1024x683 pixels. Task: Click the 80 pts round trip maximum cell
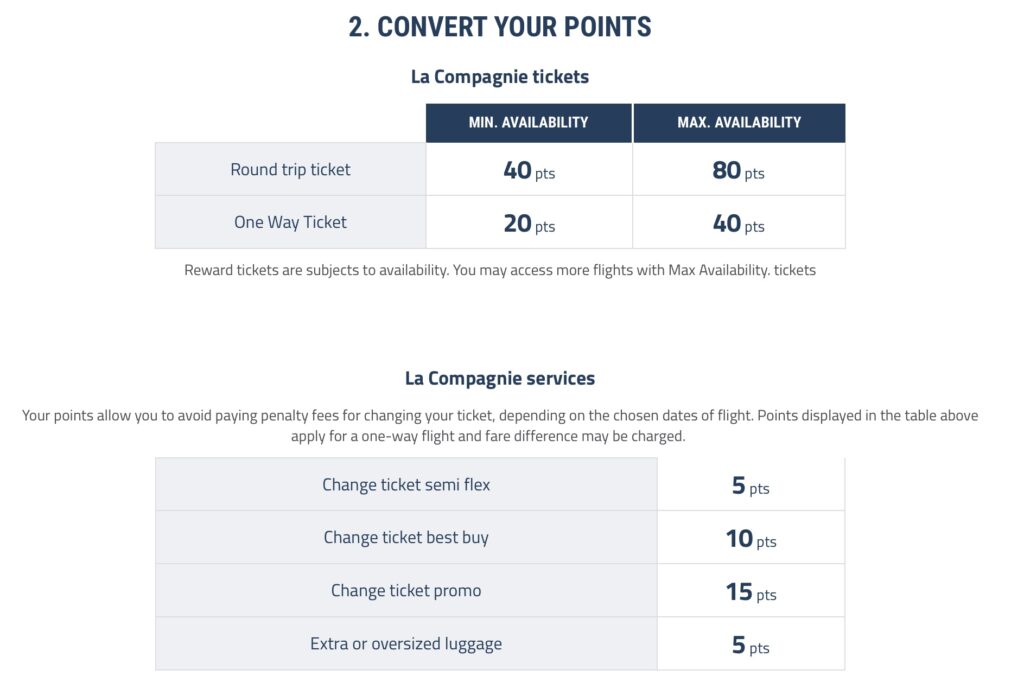click(739, 170)
